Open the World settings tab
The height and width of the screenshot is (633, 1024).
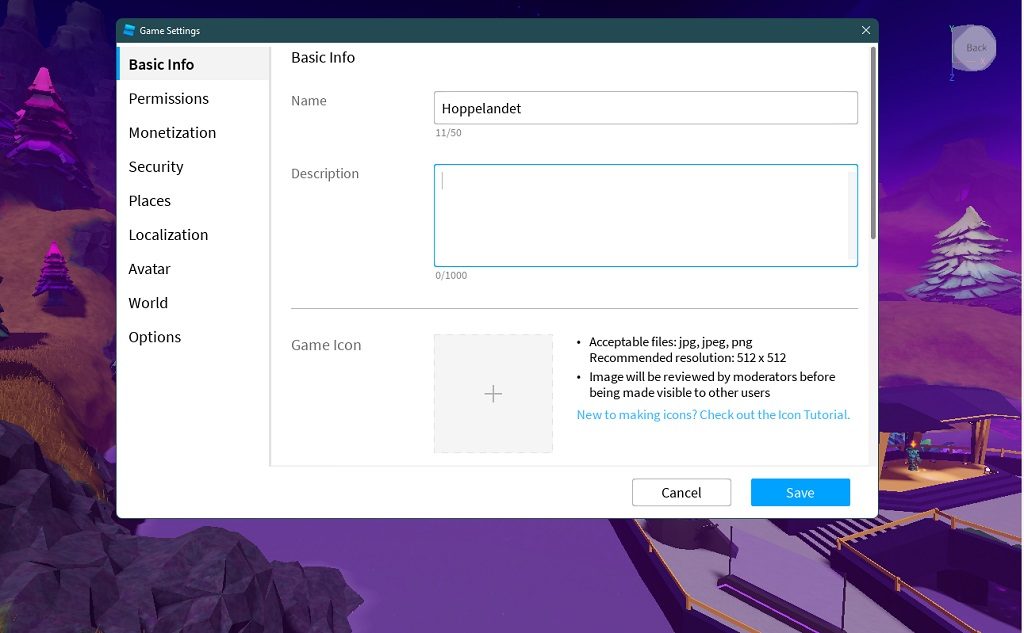coord(193,302)
